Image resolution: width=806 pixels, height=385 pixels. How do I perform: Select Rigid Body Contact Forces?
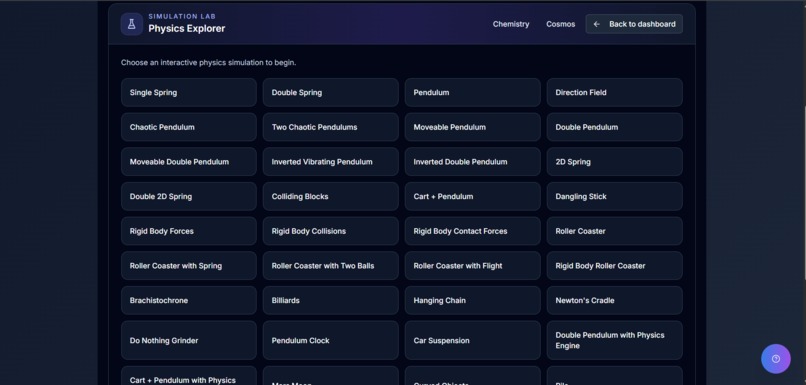[472, 231]
